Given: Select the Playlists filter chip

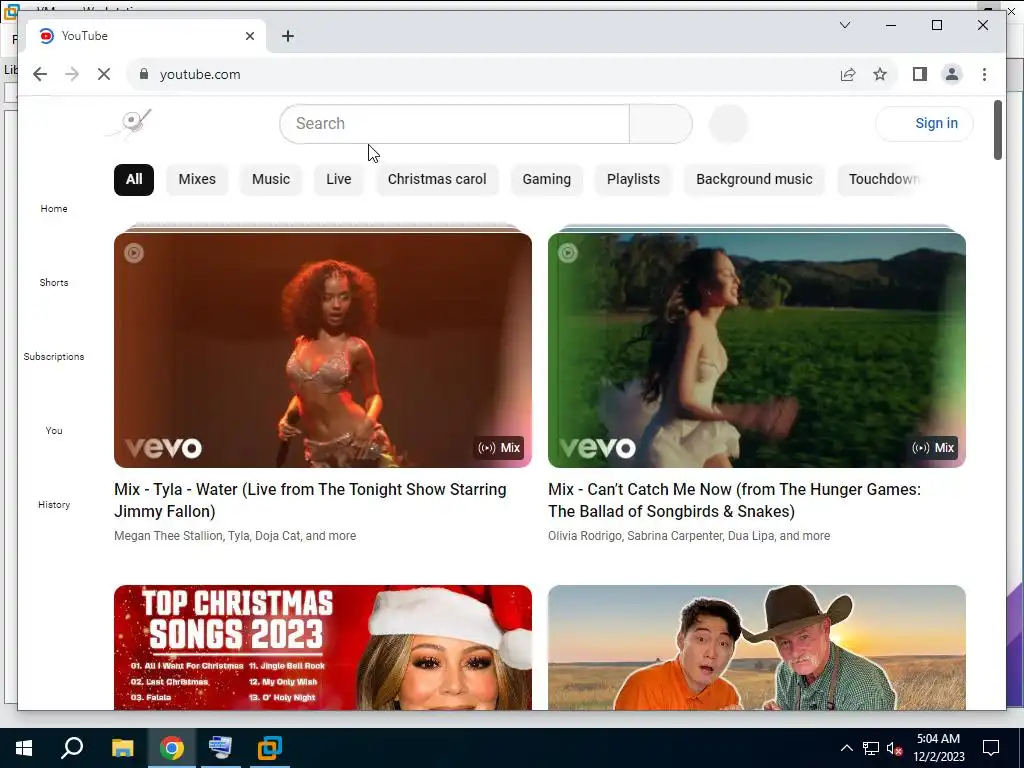Looking at the screenshot, I should point(633,180).
